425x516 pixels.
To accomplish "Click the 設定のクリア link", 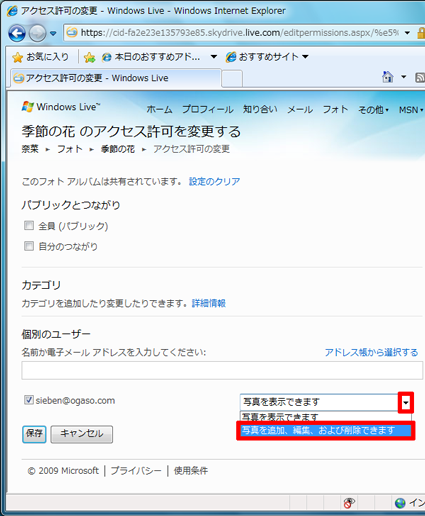I will pos(214,182).
